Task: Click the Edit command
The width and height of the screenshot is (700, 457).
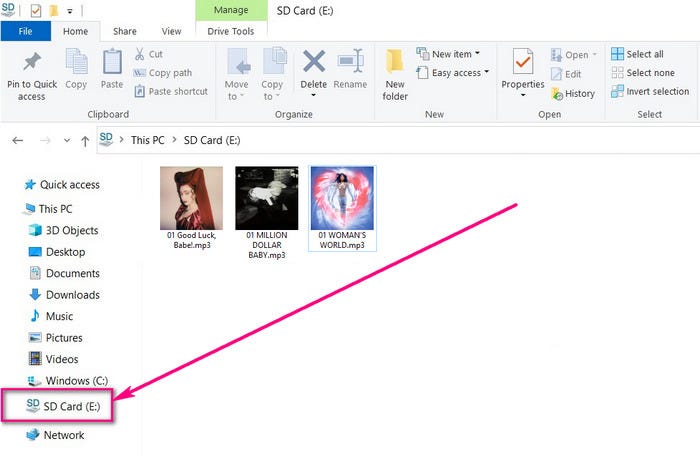Action: (x=566, y=74)
